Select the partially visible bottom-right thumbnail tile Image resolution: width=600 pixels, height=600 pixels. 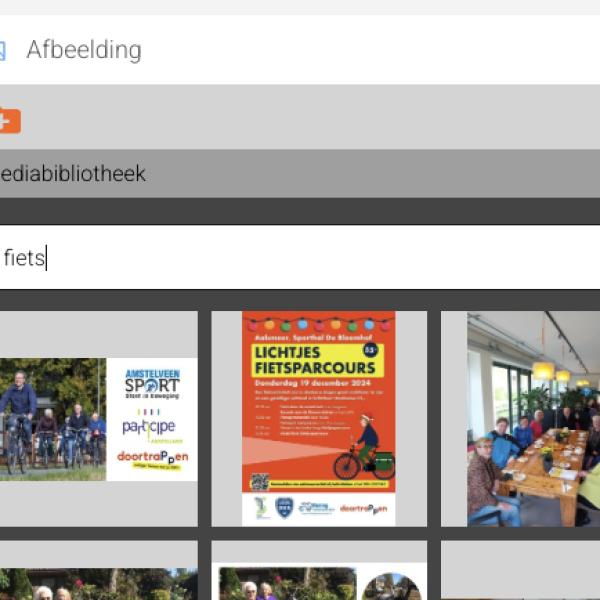(x=520, y=570)
